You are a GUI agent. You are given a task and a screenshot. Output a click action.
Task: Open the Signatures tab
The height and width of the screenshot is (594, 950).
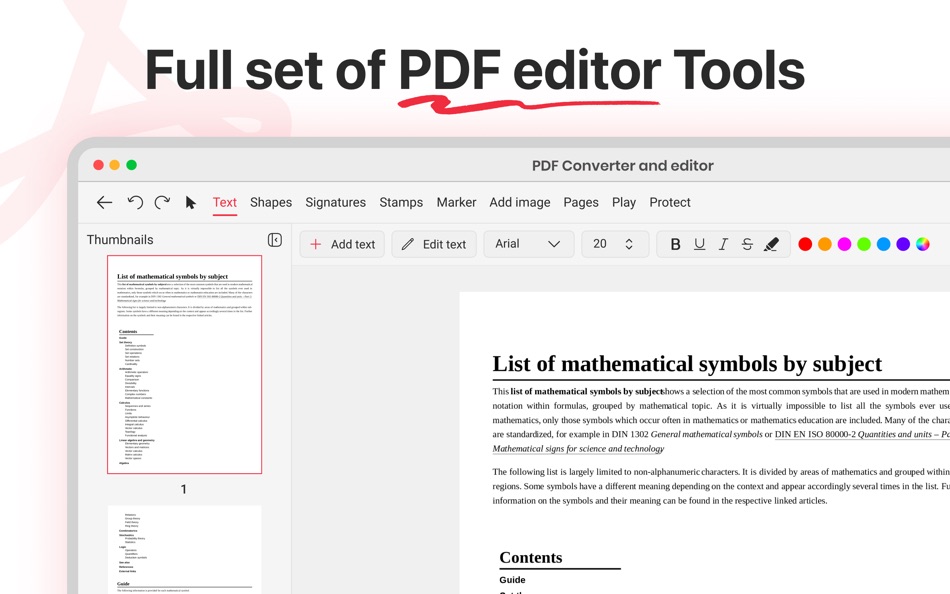pos(336,202)
